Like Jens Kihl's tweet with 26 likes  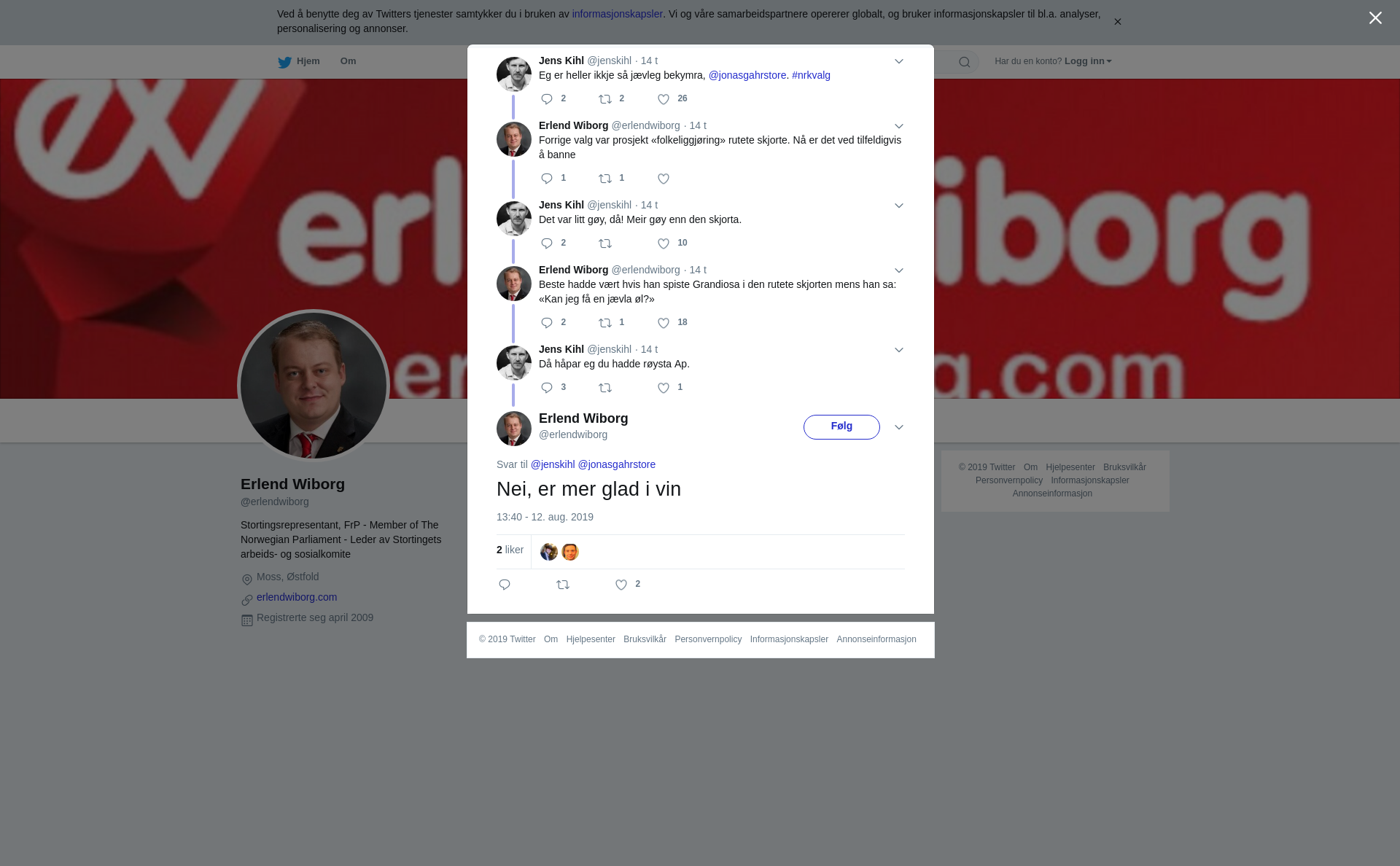coord(664,99)
